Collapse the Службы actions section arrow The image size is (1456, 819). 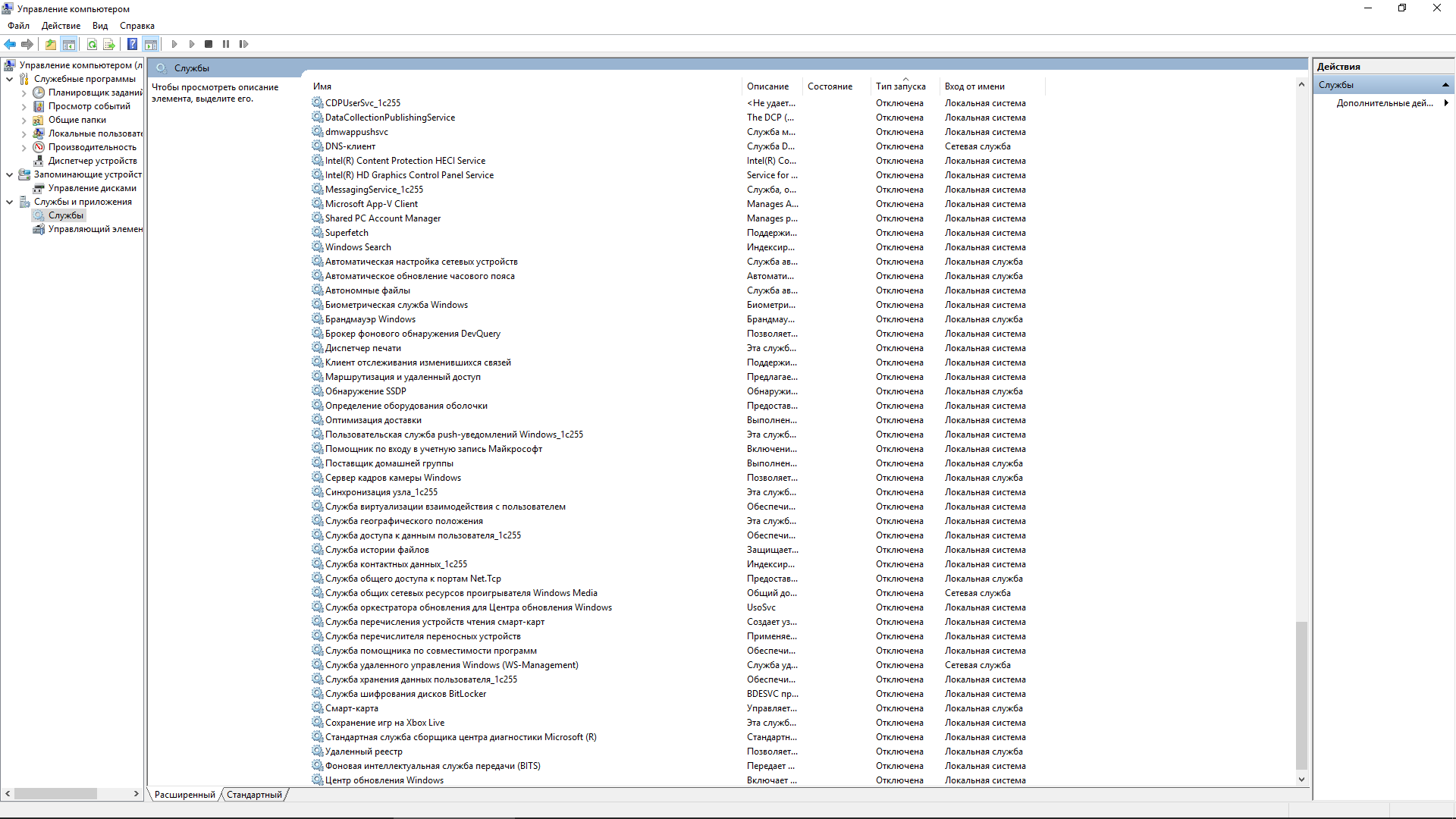[x=1445, y=85]
